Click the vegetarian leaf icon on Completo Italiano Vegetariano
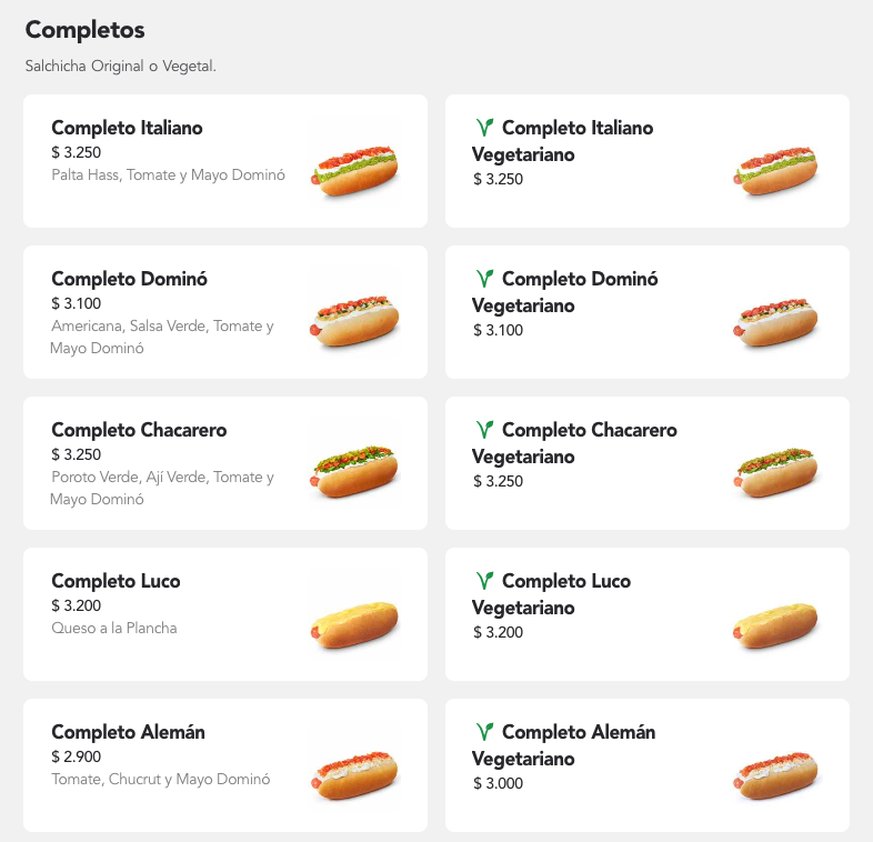 click(x=484, y=128)
